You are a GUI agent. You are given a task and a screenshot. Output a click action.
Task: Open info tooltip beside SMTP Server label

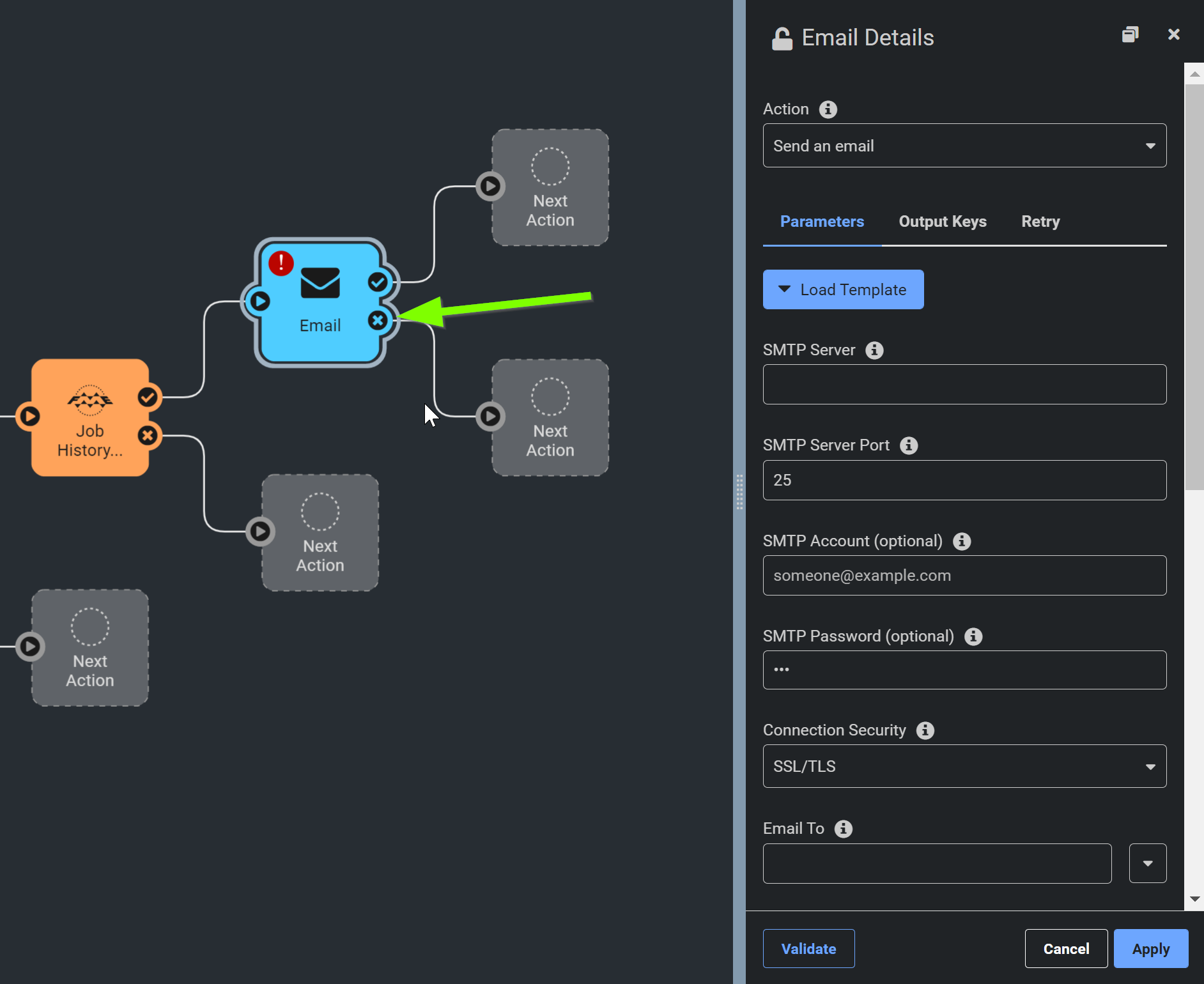pyautogui.click(x=874, y=350)
